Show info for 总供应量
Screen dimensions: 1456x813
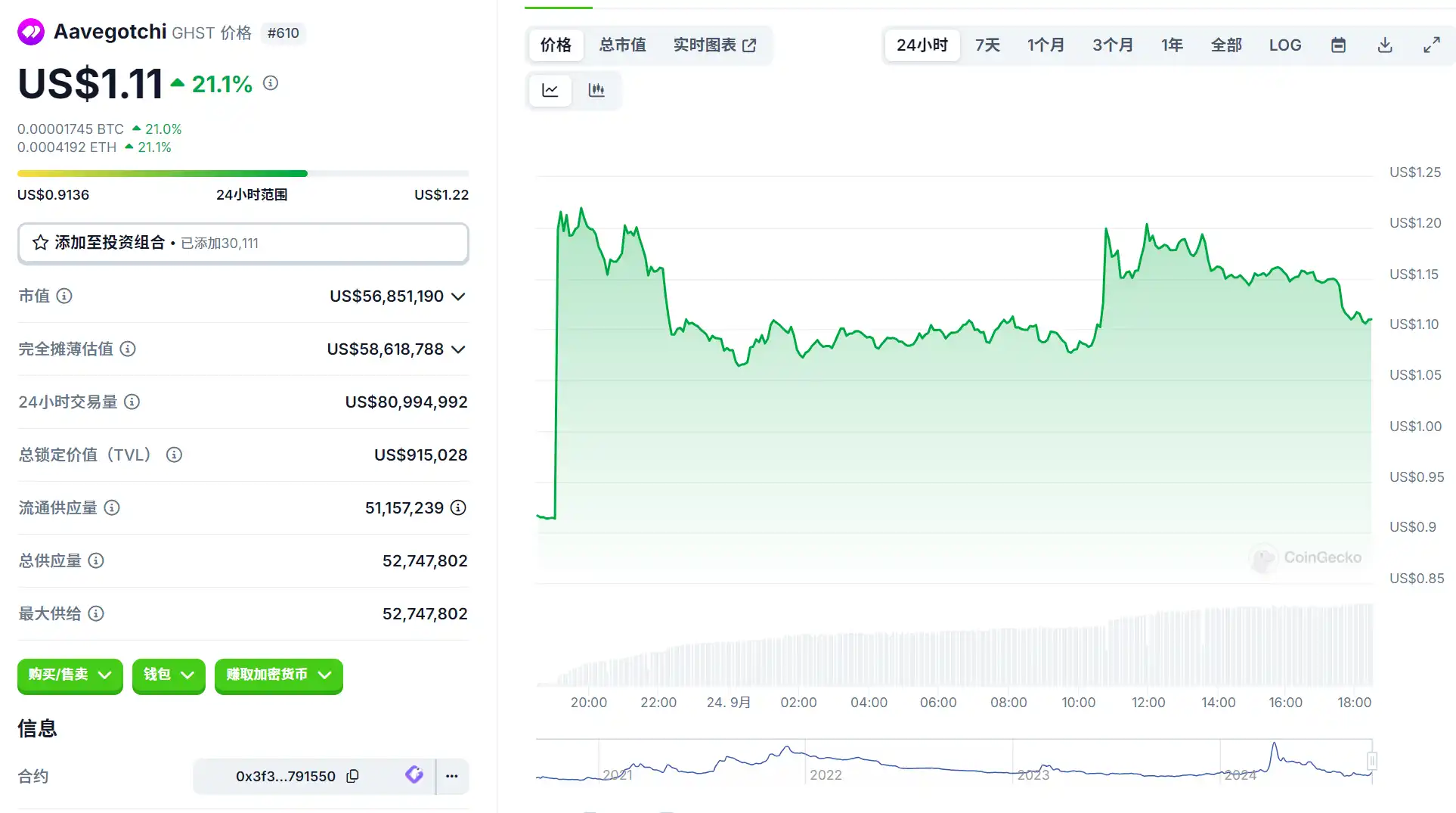(x=96, y=560)
